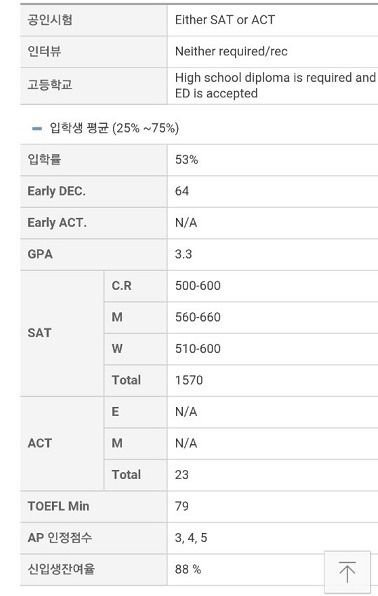Click the ACT Total 23 value
The height and width of the screenshot is (596, 378).
[181, 475]
